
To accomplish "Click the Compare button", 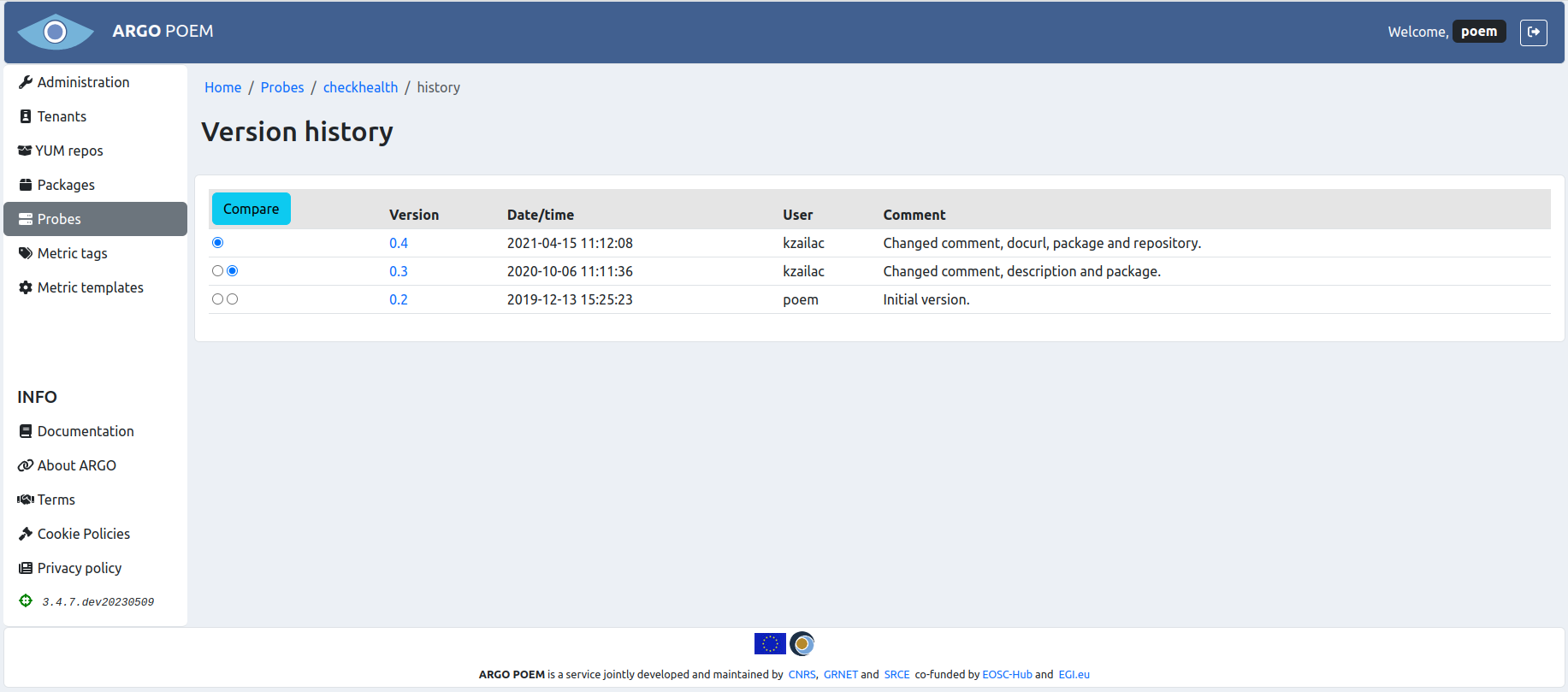I will click(x=251, y=209).
